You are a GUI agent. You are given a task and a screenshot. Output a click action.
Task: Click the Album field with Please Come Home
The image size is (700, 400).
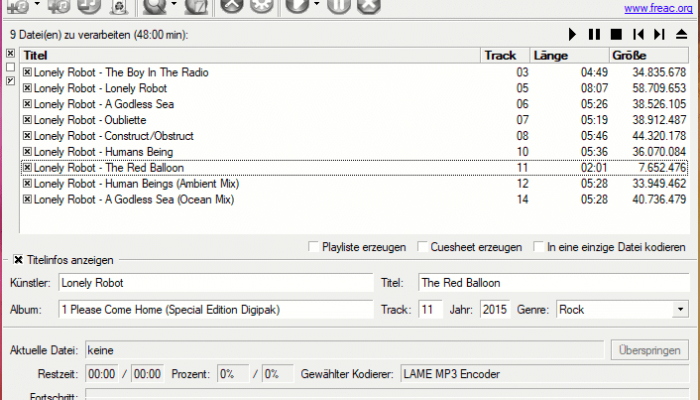pyautogui.click(x=216, y=309)
